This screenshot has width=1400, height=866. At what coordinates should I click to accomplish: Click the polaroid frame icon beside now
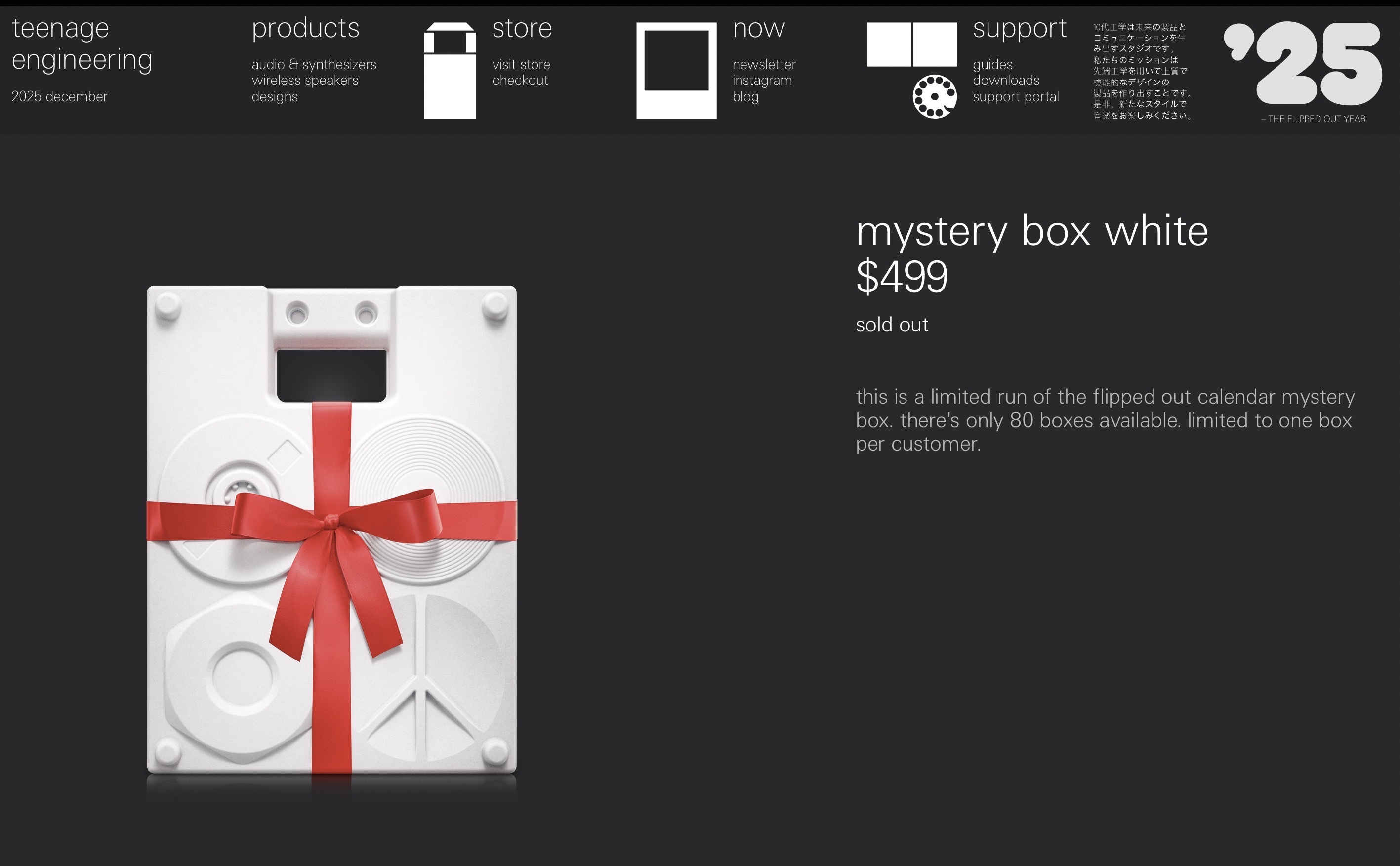coord(676,71)
